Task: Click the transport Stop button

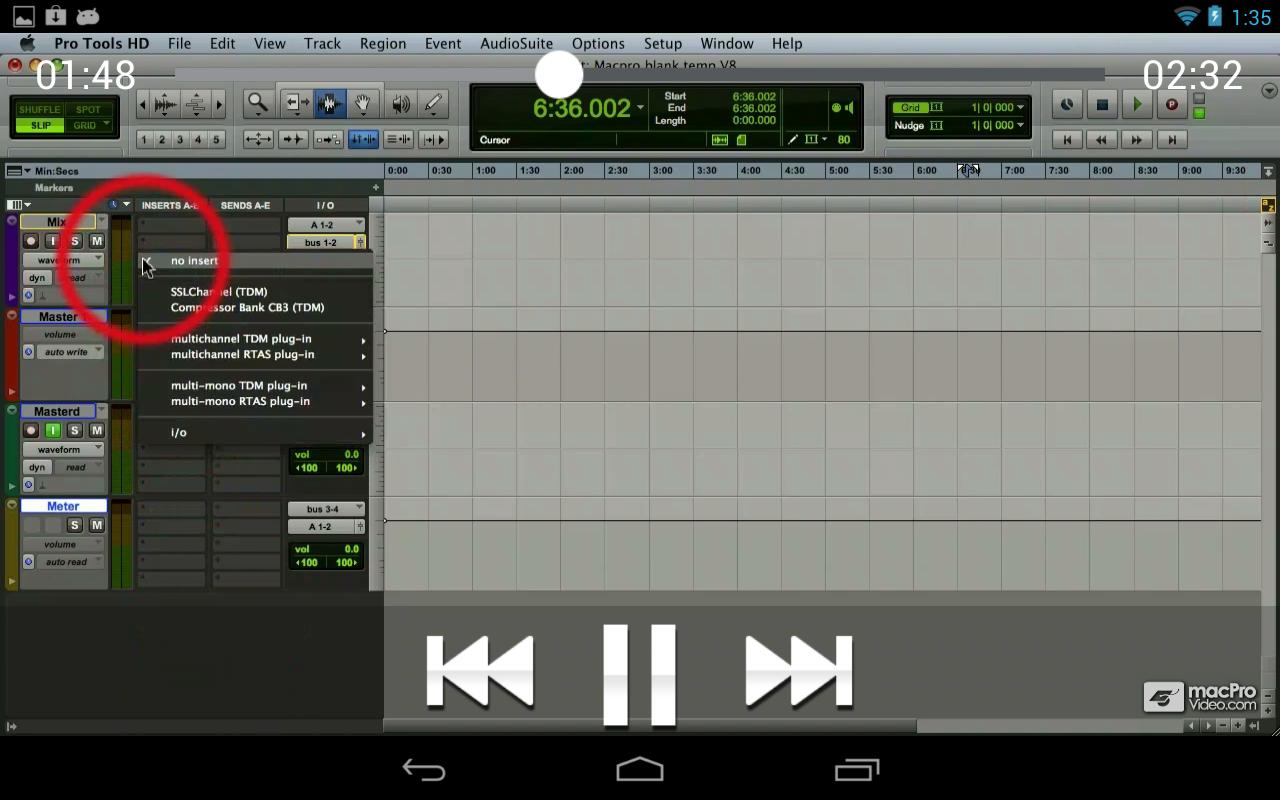Action: (x=1102, y=104)
